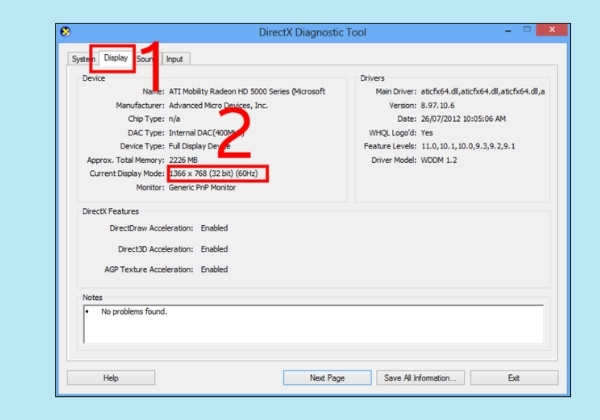Click DirectDraw Acceleration 'Enabled' value
This screenshot has height=420, width=600.
point(214,228)
